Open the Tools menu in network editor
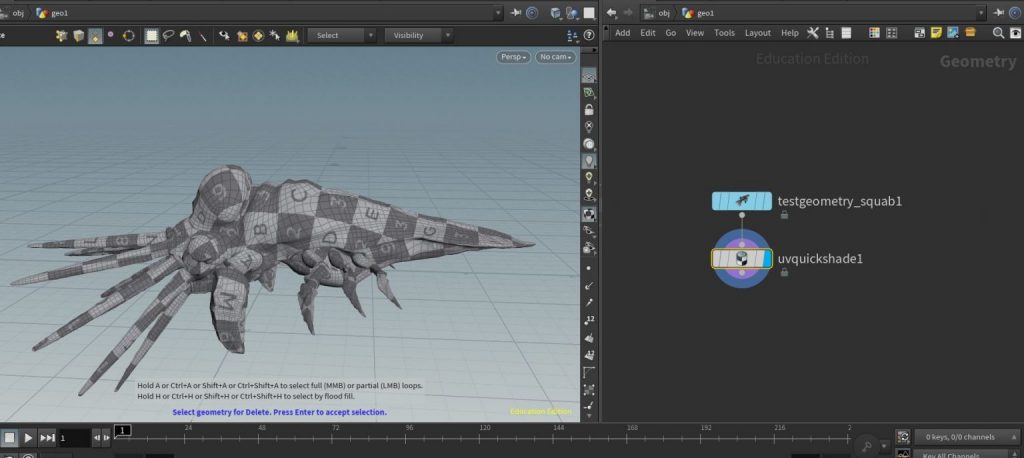Image resolution: width=1024 pixels, height=458 pixels. tap(724, 33)
